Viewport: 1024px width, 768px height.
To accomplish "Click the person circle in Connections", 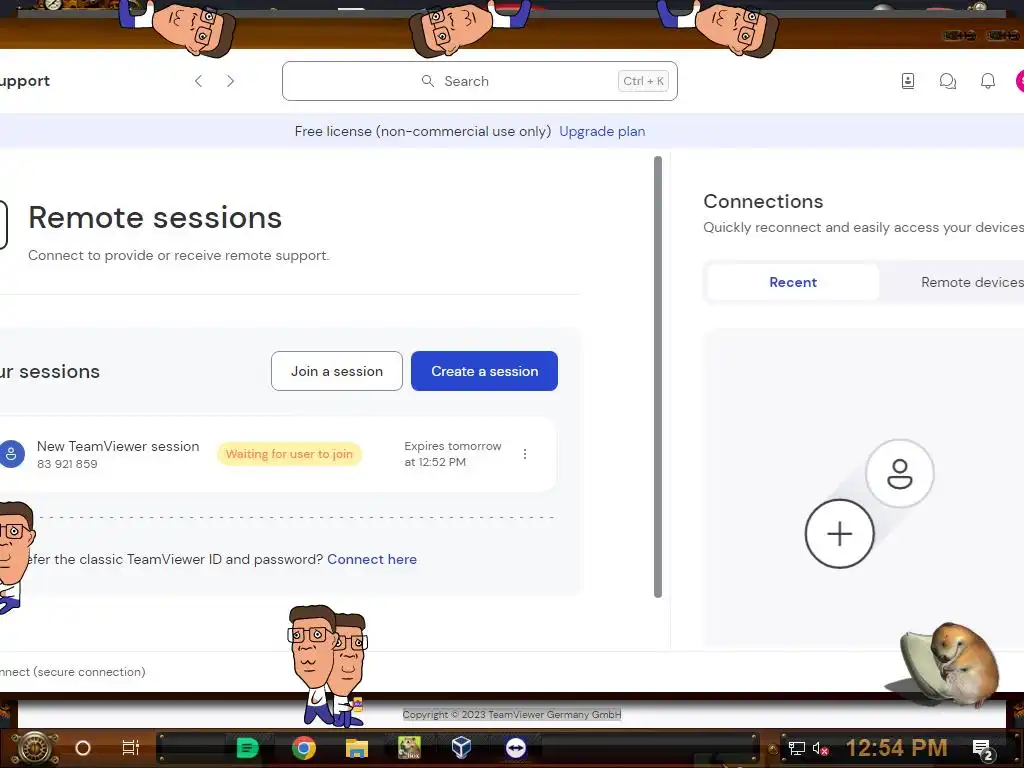I will tap(900, 473).
